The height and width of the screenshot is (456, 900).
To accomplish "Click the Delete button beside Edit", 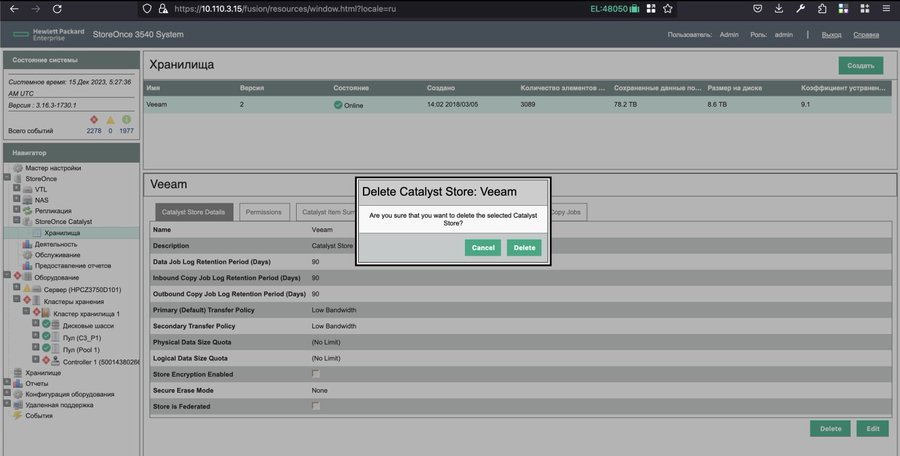I will click(830, 428).
